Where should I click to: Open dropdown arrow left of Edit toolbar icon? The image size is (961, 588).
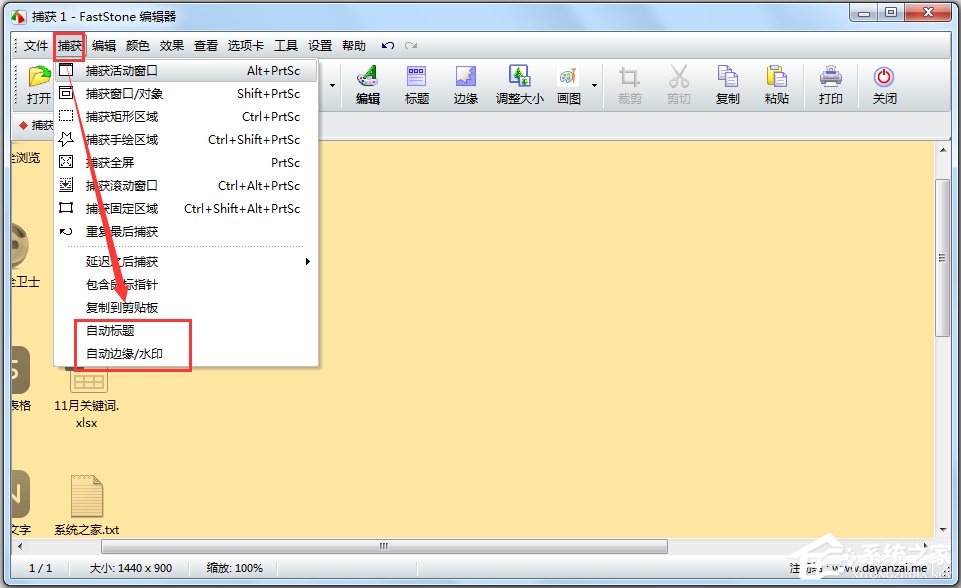331,85
